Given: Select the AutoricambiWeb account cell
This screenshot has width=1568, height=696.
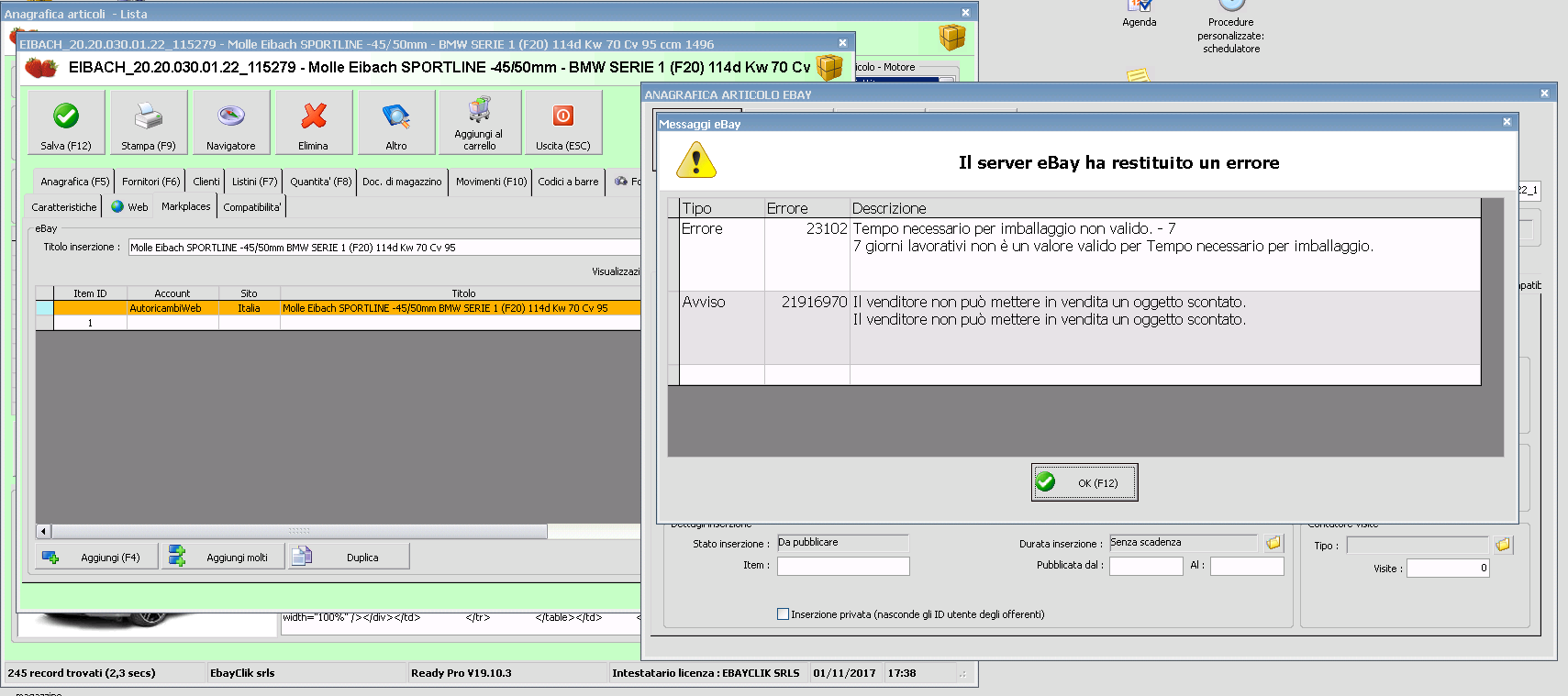Looking at the screenshot, I should (172, 308).
